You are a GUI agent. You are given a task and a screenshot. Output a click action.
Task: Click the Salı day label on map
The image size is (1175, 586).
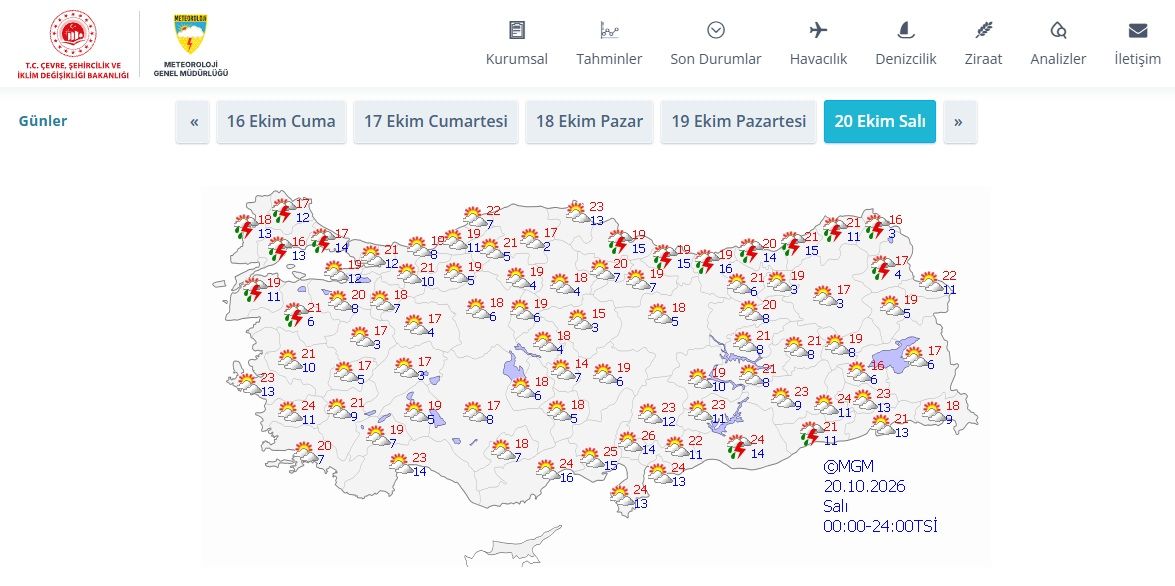(x=836, y=506)
